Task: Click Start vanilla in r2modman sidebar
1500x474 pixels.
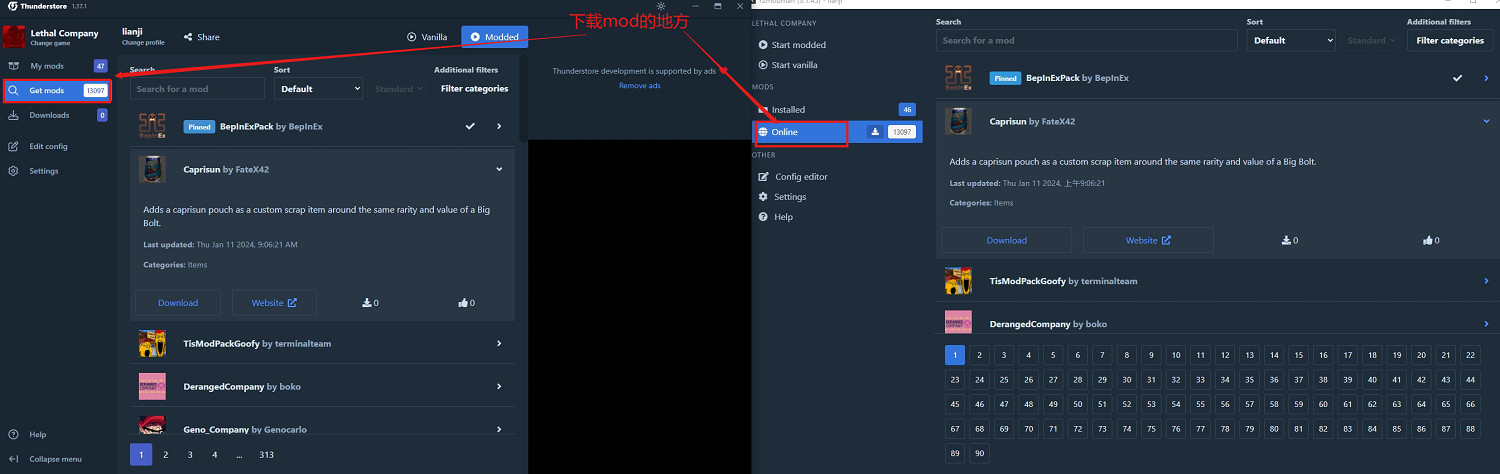Action: [x=788, y=65]
